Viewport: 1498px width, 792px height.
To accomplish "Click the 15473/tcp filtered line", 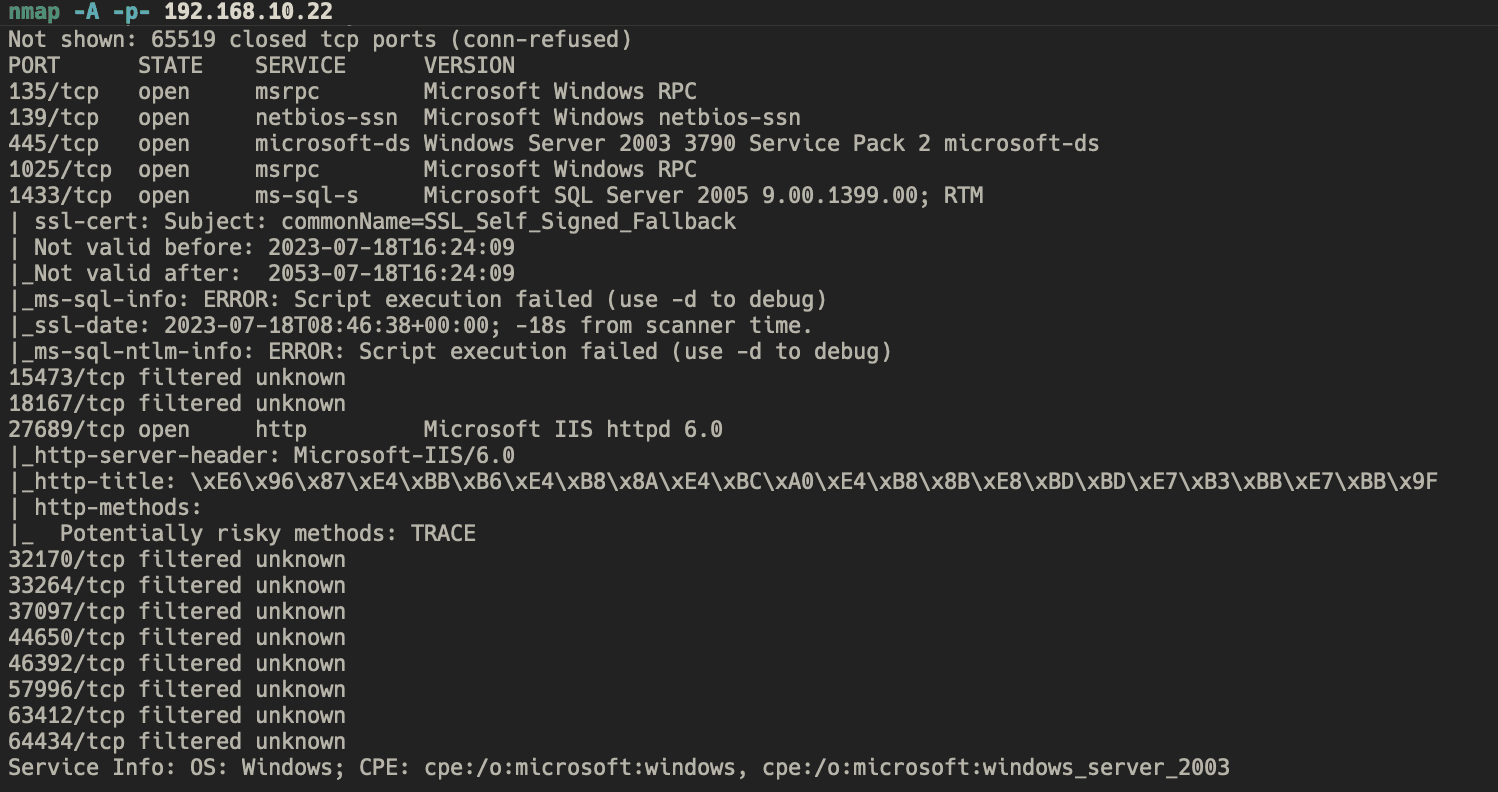I will [177, 378].
